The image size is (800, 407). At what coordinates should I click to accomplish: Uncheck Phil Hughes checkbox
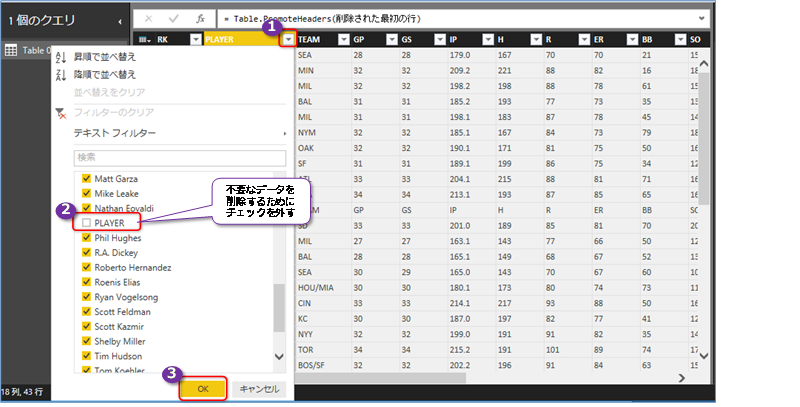click(86, 238)
